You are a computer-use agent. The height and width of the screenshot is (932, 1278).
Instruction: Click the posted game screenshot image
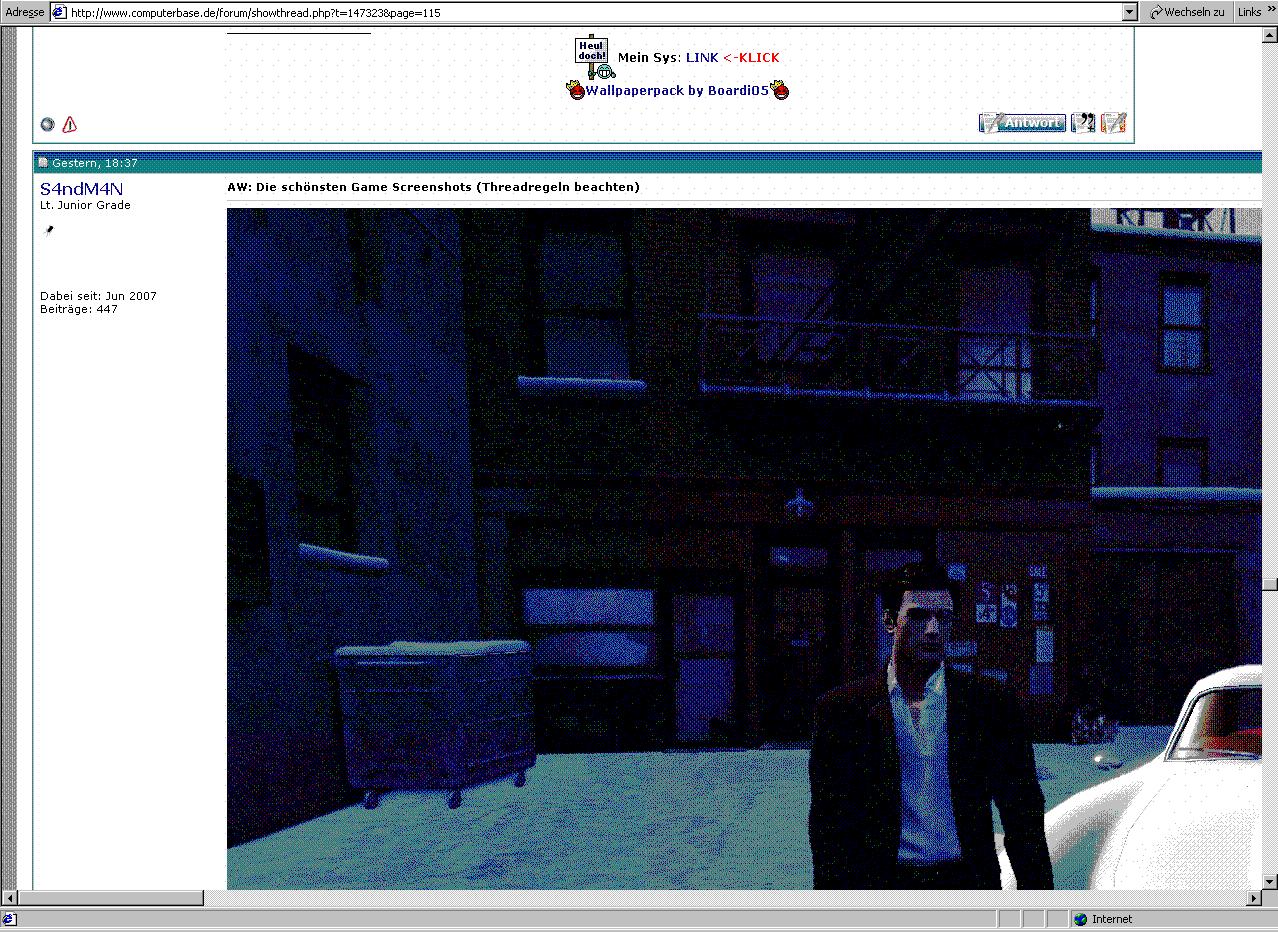click(x=744, y=548)
